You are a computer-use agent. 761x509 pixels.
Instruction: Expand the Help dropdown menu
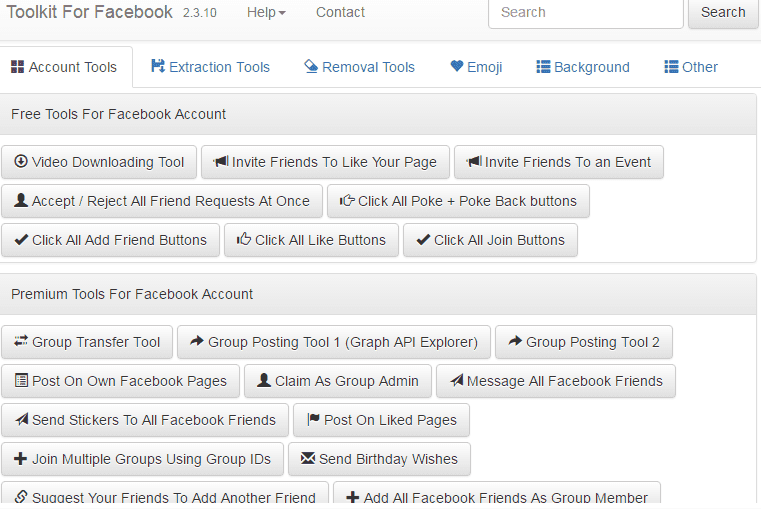[x=266, y=13]
